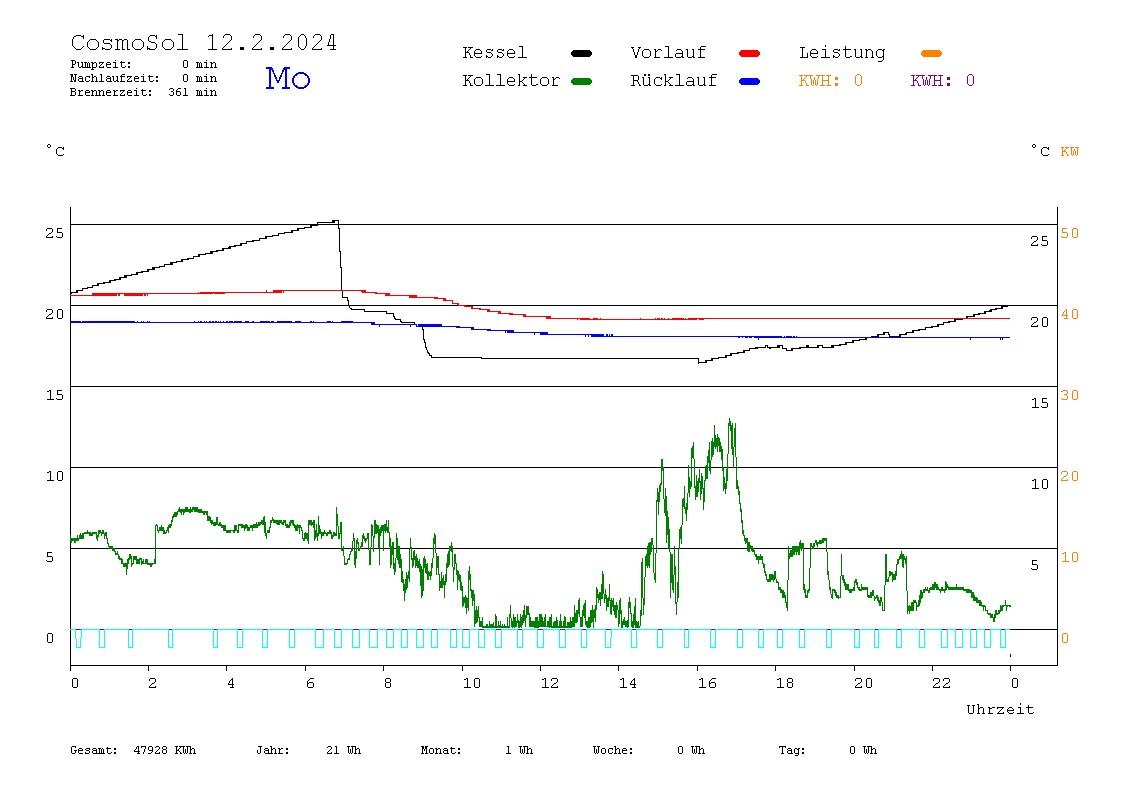
Task: Click the Vorlauf legend label
Action: point(668,53)
